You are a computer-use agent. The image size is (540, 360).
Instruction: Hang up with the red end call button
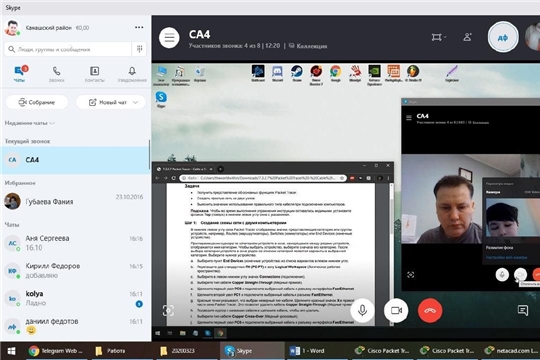(430, 310)
